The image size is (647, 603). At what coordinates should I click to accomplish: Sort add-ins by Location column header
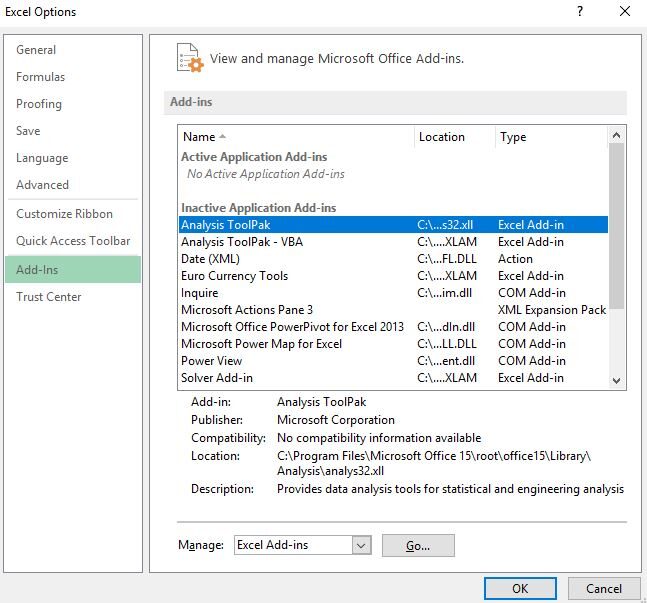(x=455, y=137)
